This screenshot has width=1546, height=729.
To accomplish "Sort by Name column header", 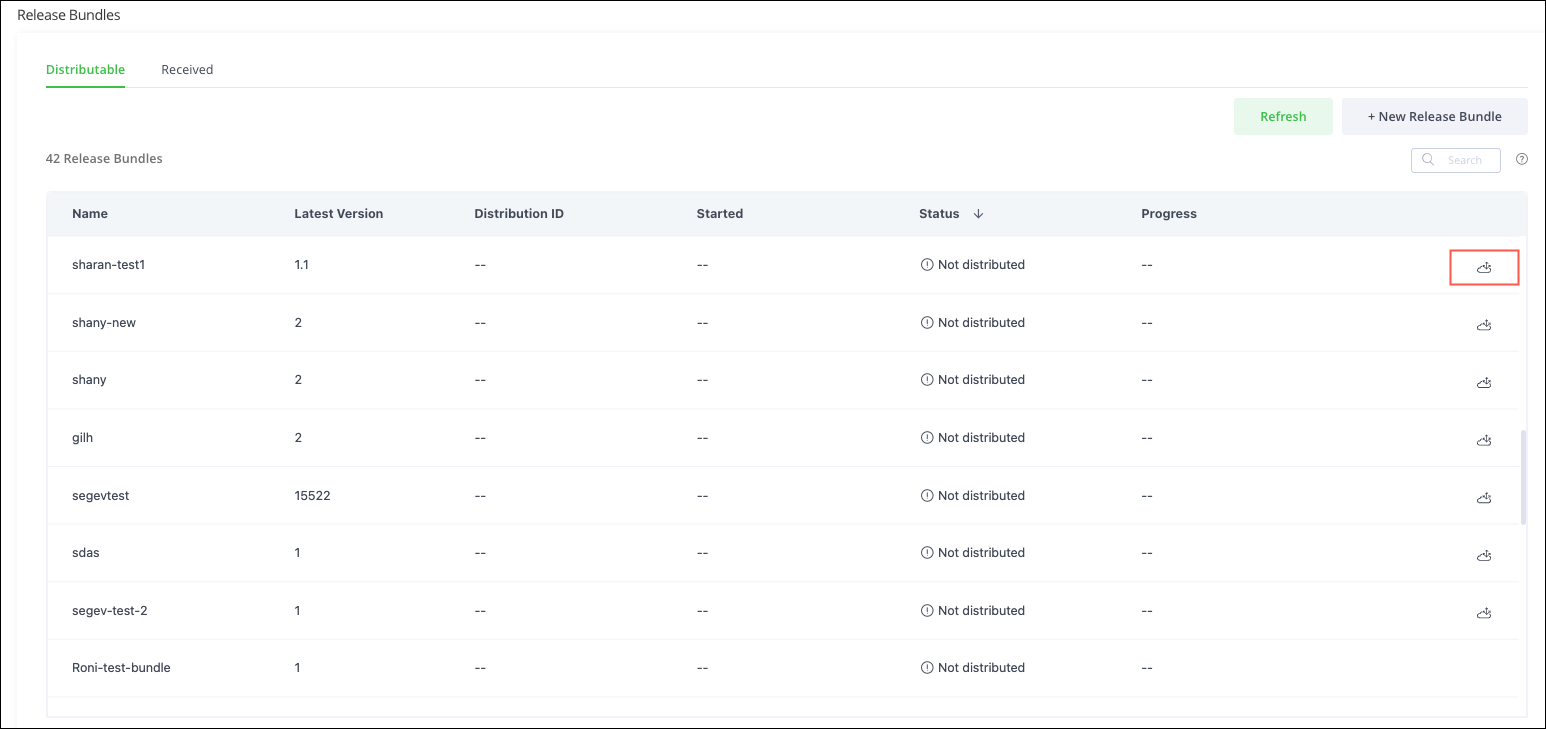I will point(90,214).
